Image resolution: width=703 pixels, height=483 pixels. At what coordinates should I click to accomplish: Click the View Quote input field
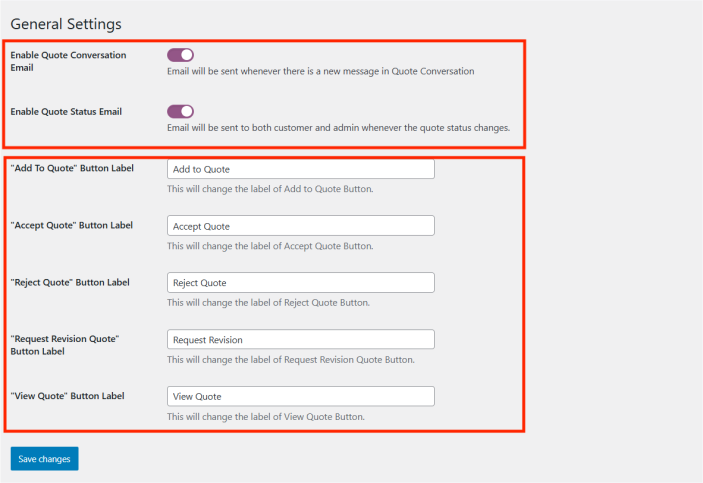point(300,397)
